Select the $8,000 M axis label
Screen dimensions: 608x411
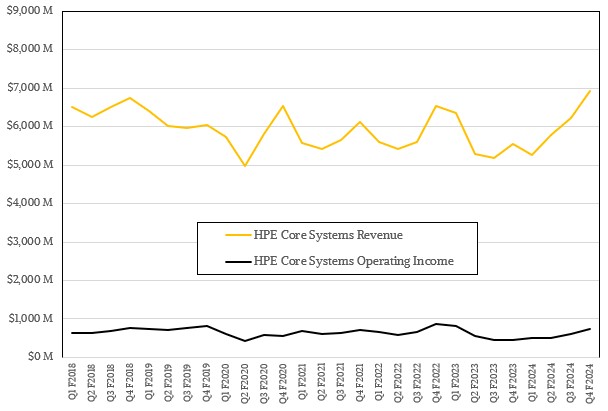click(30, 49)
